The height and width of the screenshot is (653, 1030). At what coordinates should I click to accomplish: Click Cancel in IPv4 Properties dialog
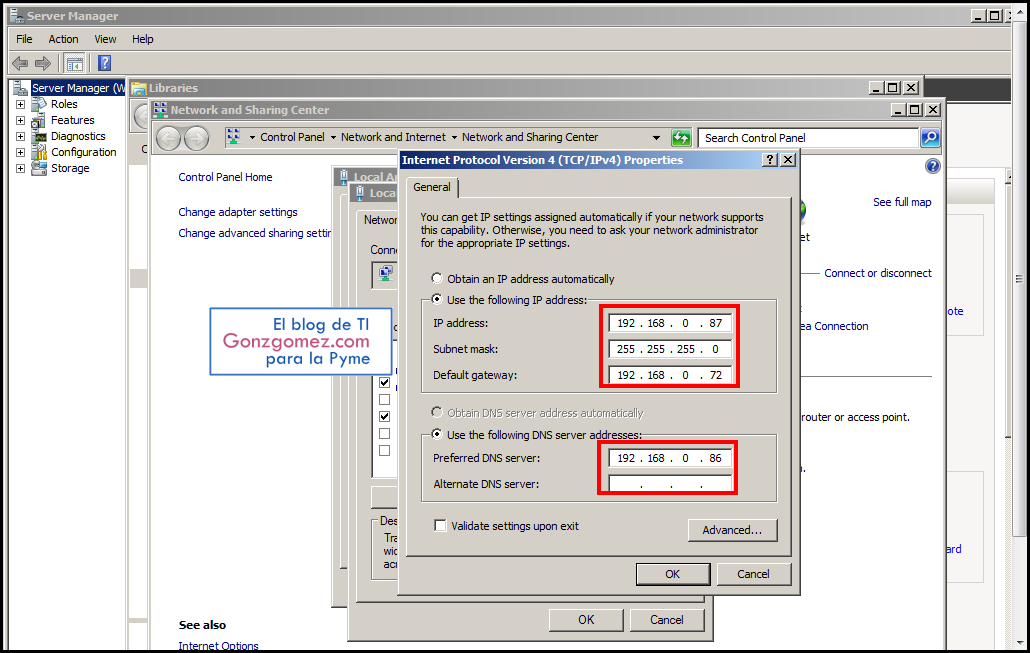(753, 574)
